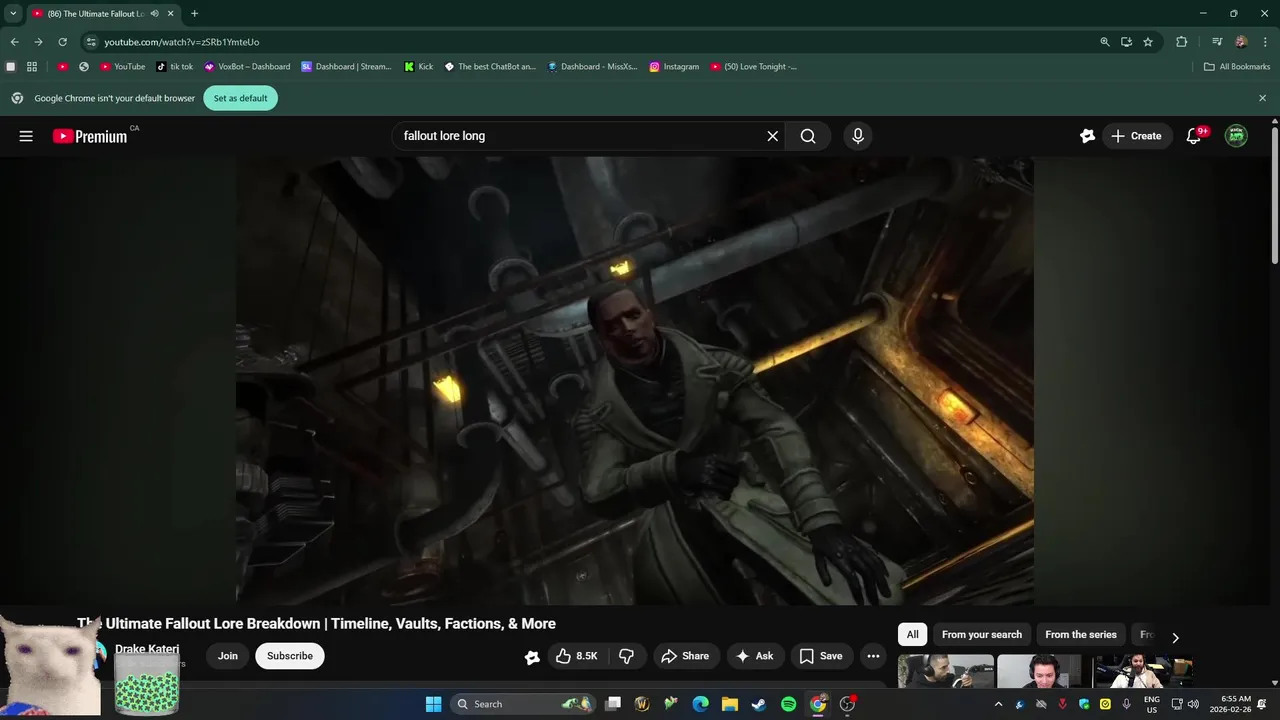Image resolution: width=1280 pixels, height=720 pixels.
Task: Open the All Bookmarks folder
Action: 1237,67
